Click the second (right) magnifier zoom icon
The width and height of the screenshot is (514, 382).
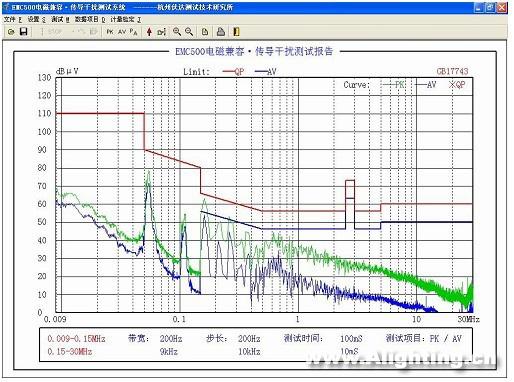(x=189, y=32)
